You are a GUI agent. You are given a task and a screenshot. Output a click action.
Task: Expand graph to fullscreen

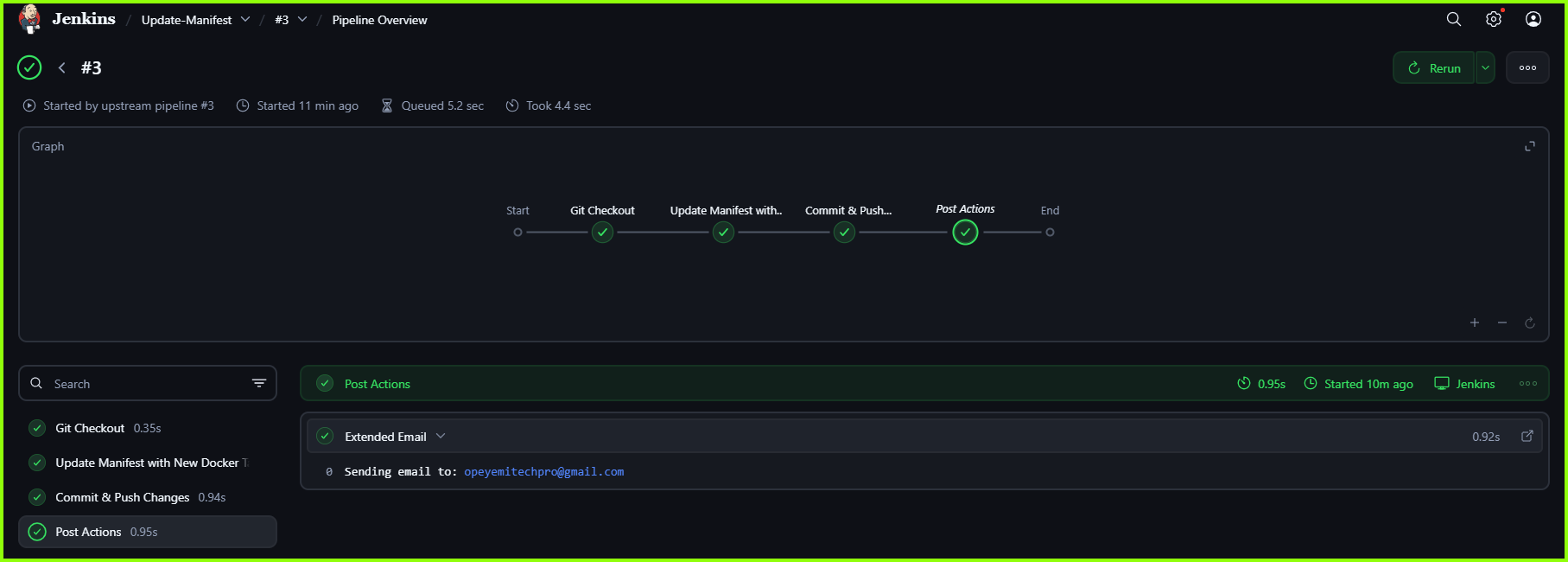coord(1530,146)
